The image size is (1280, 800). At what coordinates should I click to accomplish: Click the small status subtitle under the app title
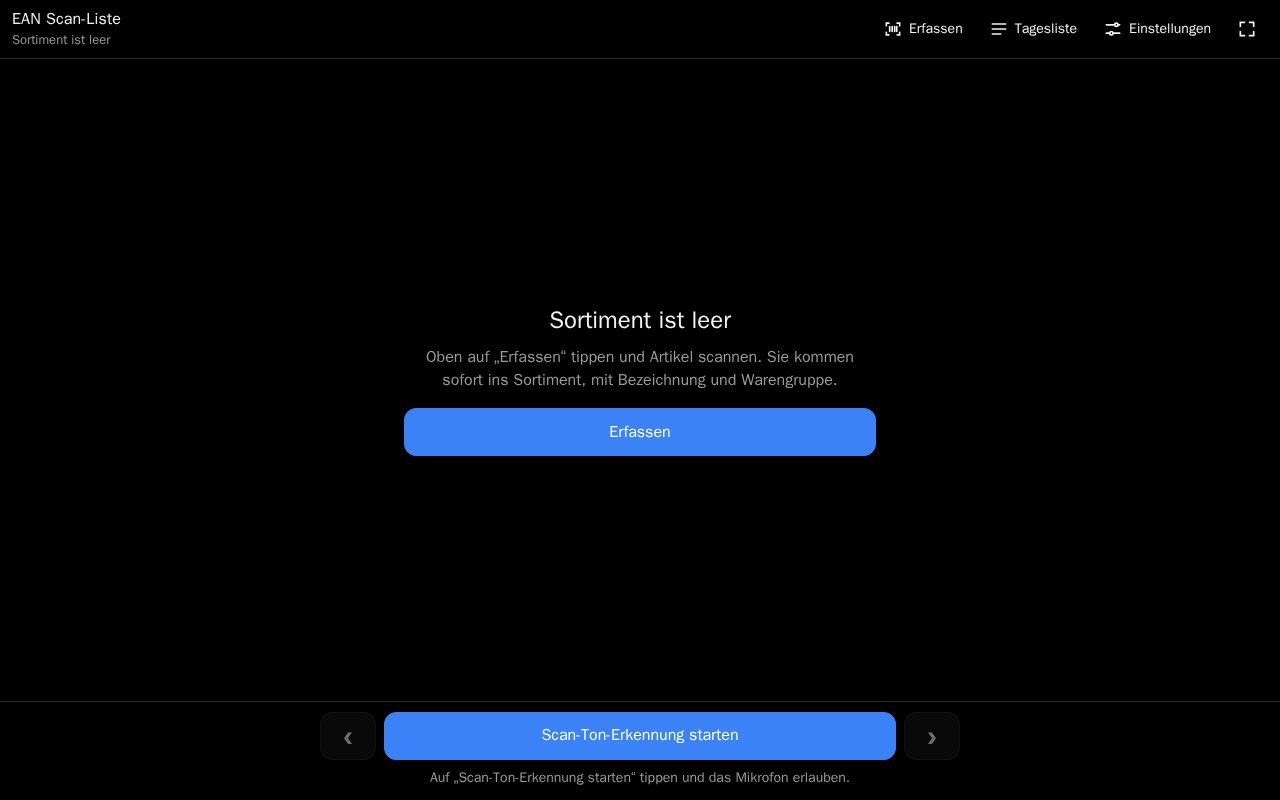(61, 40)
